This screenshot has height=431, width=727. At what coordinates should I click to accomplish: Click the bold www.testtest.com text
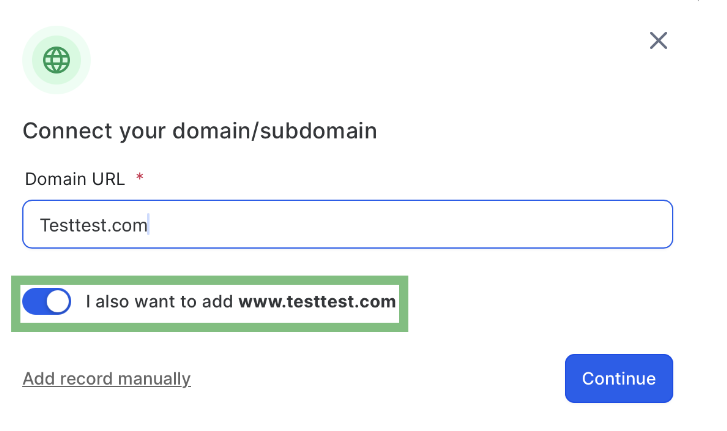click(x=317, y=302)
